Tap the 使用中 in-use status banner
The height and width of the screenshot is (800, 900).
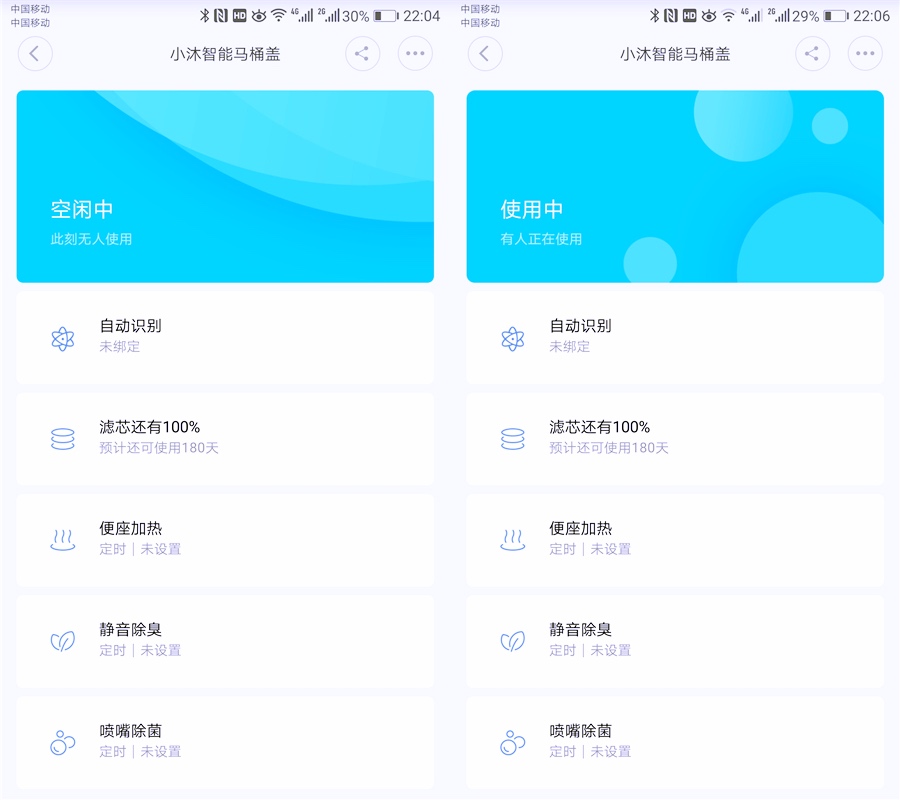(674, 185)
